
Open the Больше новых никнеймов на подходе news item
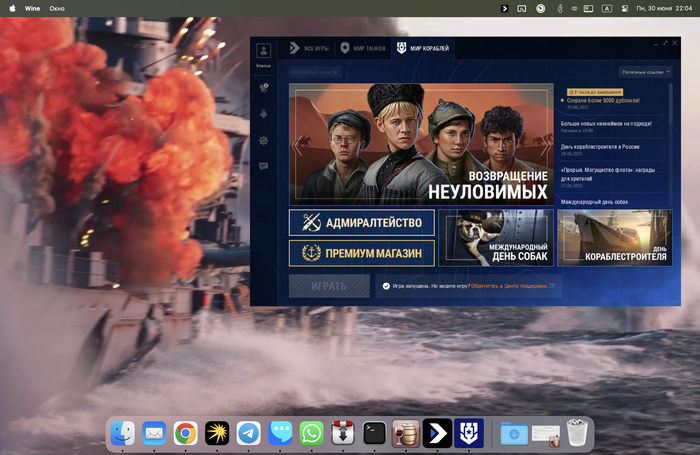(606, 124)
